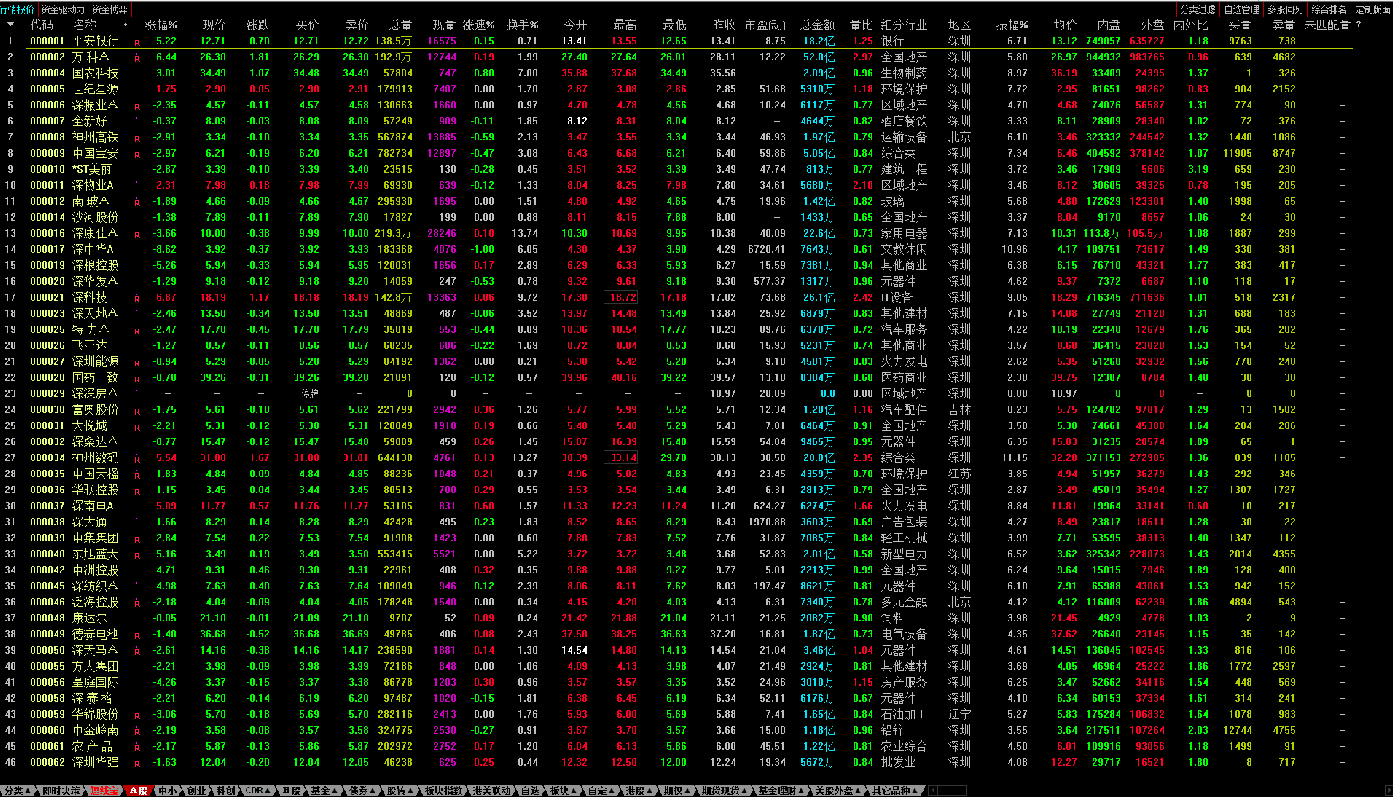Select the 创业 bottom market tab
Screen dimensions: 1393x797
(196, 790)
